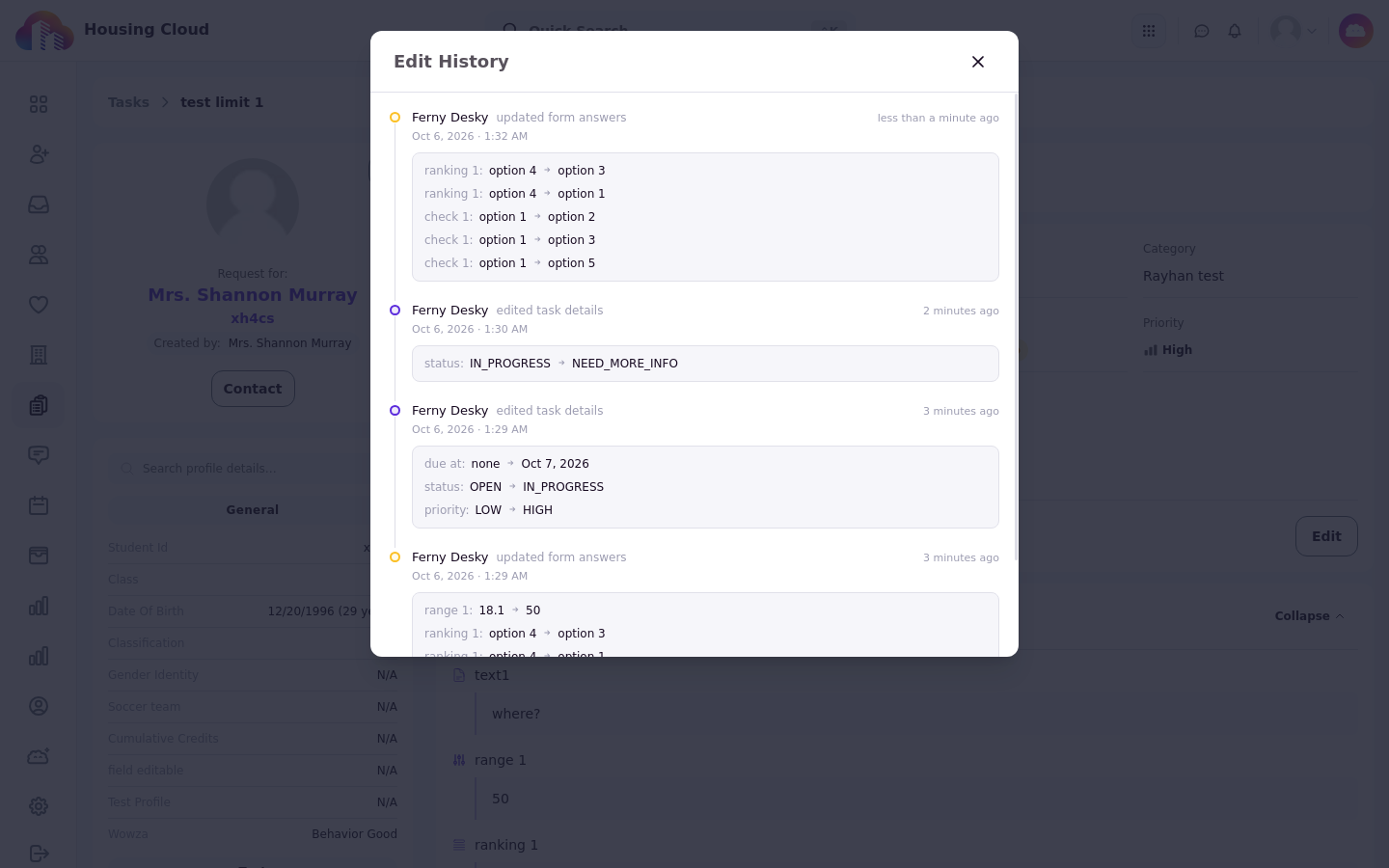Open the user avatar menu in top bar
The image size is (1389, 868).
1294,31
